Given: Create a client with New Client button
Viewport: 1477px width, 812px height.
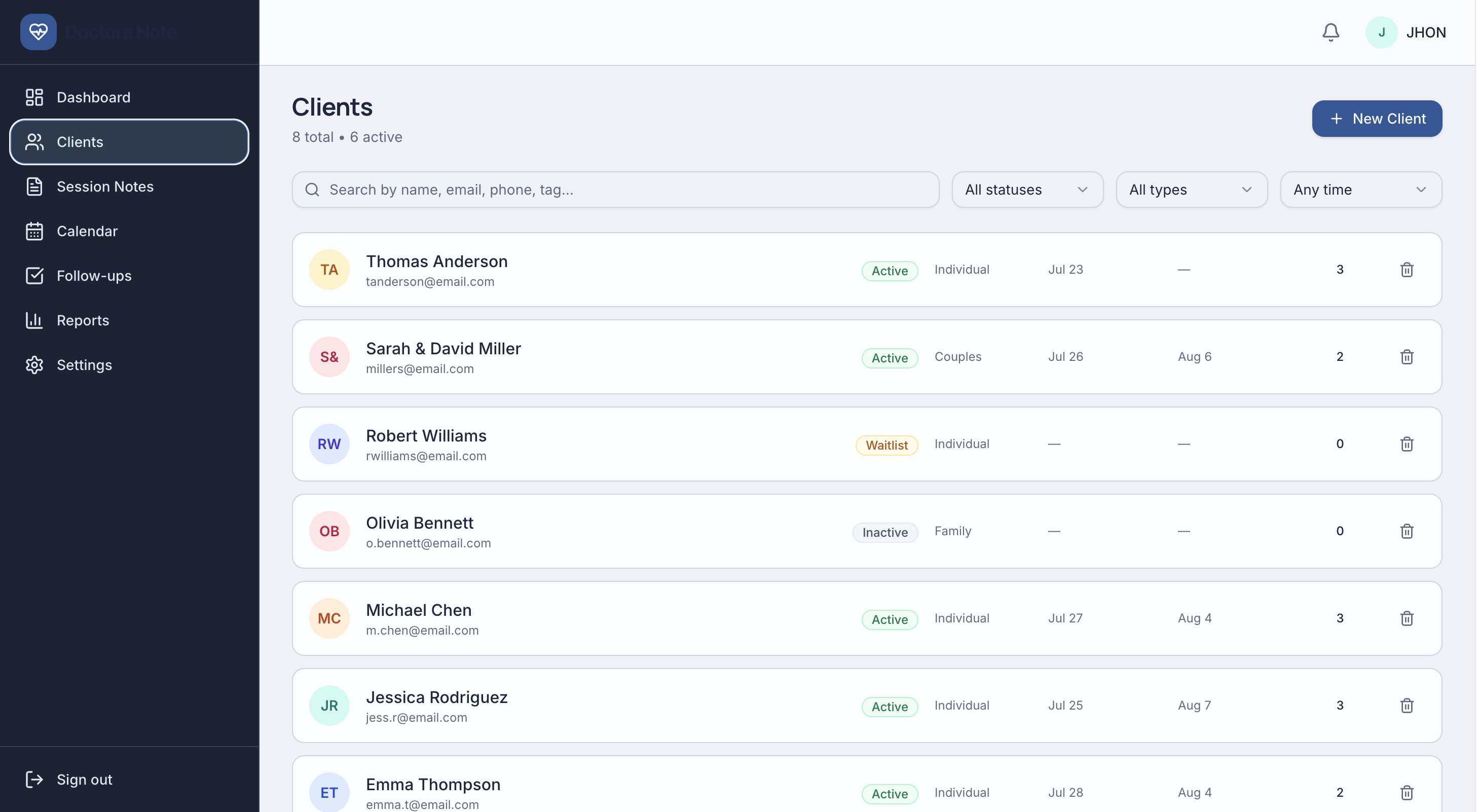Looking at the screenshot, I should tap(1377, 119).
